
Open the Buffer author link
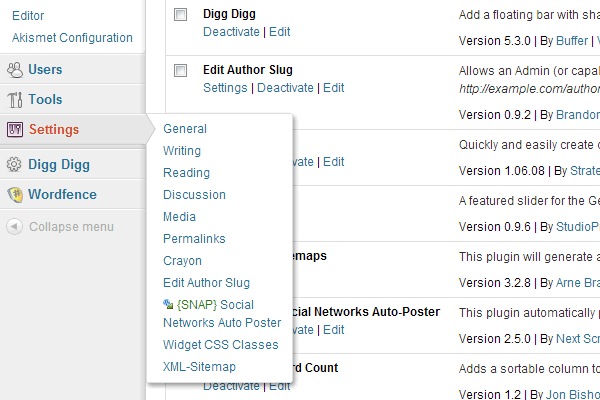click(x=572, y=41)
